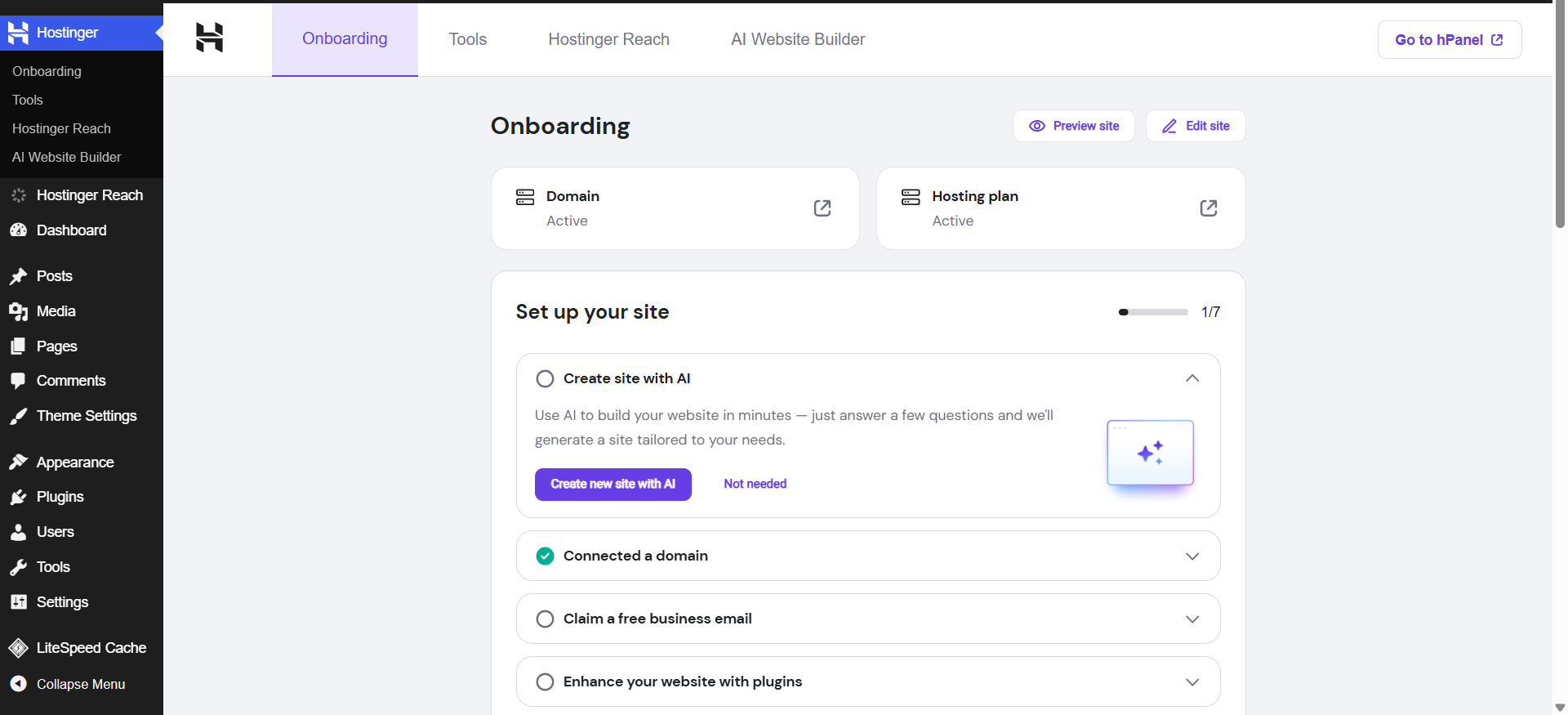
Task: Click the Appearance icon in sidebar
Action: [18, 463]
